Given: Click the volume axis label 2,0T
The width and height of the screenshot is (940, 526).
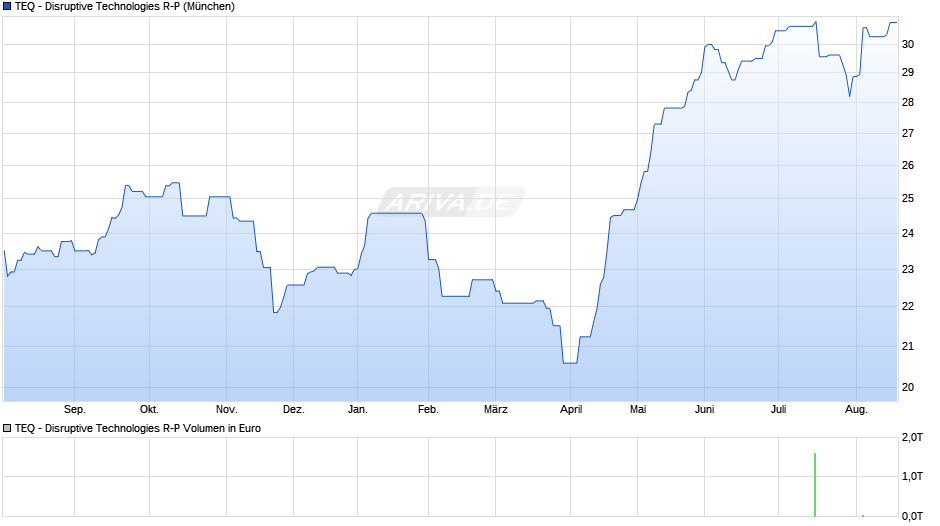Looking at the screenshot, I should 912,438.
